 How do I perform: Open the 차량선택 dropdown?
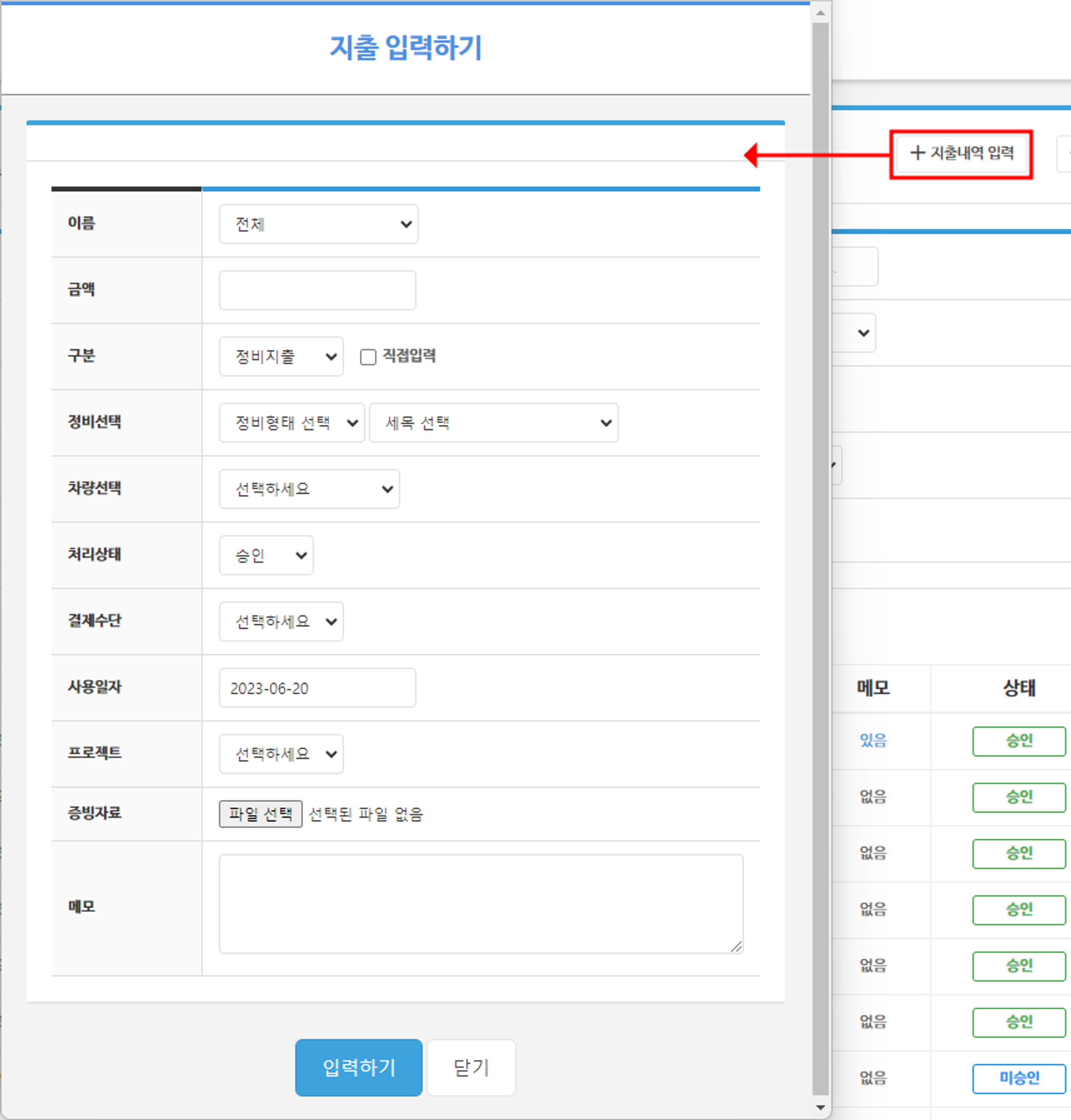308,489
